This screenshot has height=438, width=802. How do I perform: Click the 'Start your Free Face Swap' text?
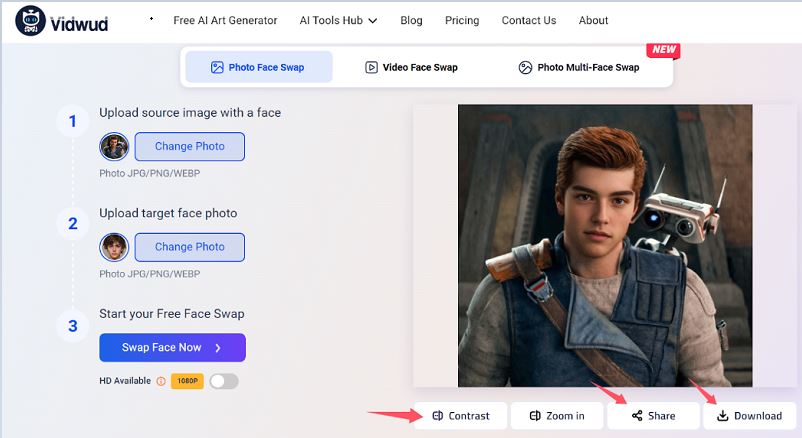[172, 314]
